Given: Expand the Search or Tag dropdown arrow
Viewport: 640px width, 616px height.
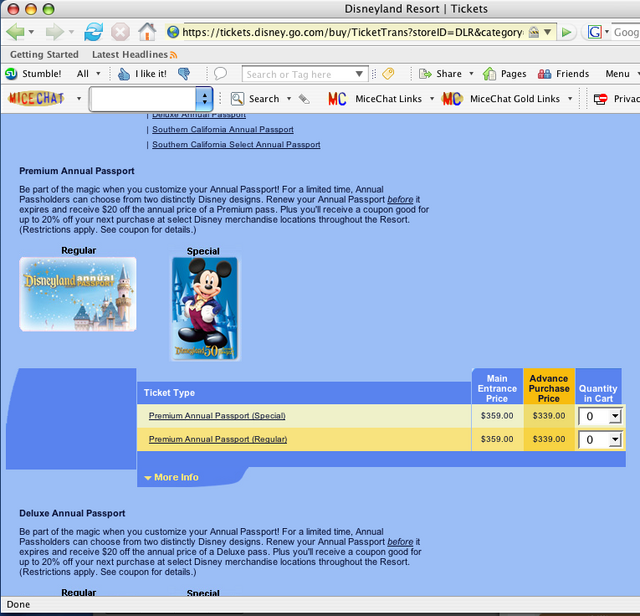Looking at the screenshot, I should 359,74.
